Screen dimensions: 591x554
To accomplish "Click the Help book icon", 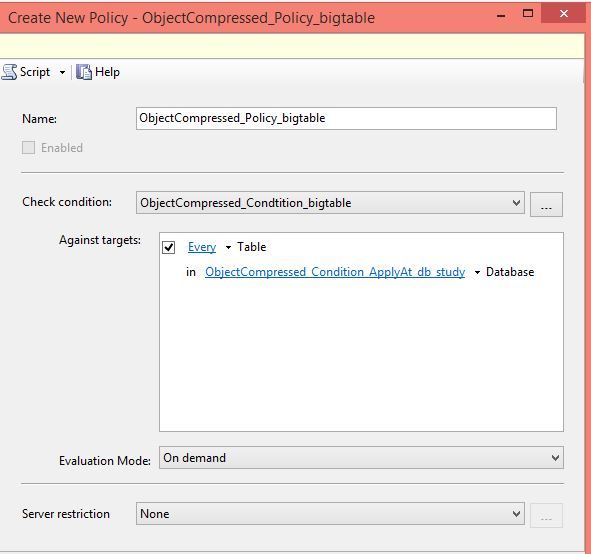I will (x=84, y=72).
